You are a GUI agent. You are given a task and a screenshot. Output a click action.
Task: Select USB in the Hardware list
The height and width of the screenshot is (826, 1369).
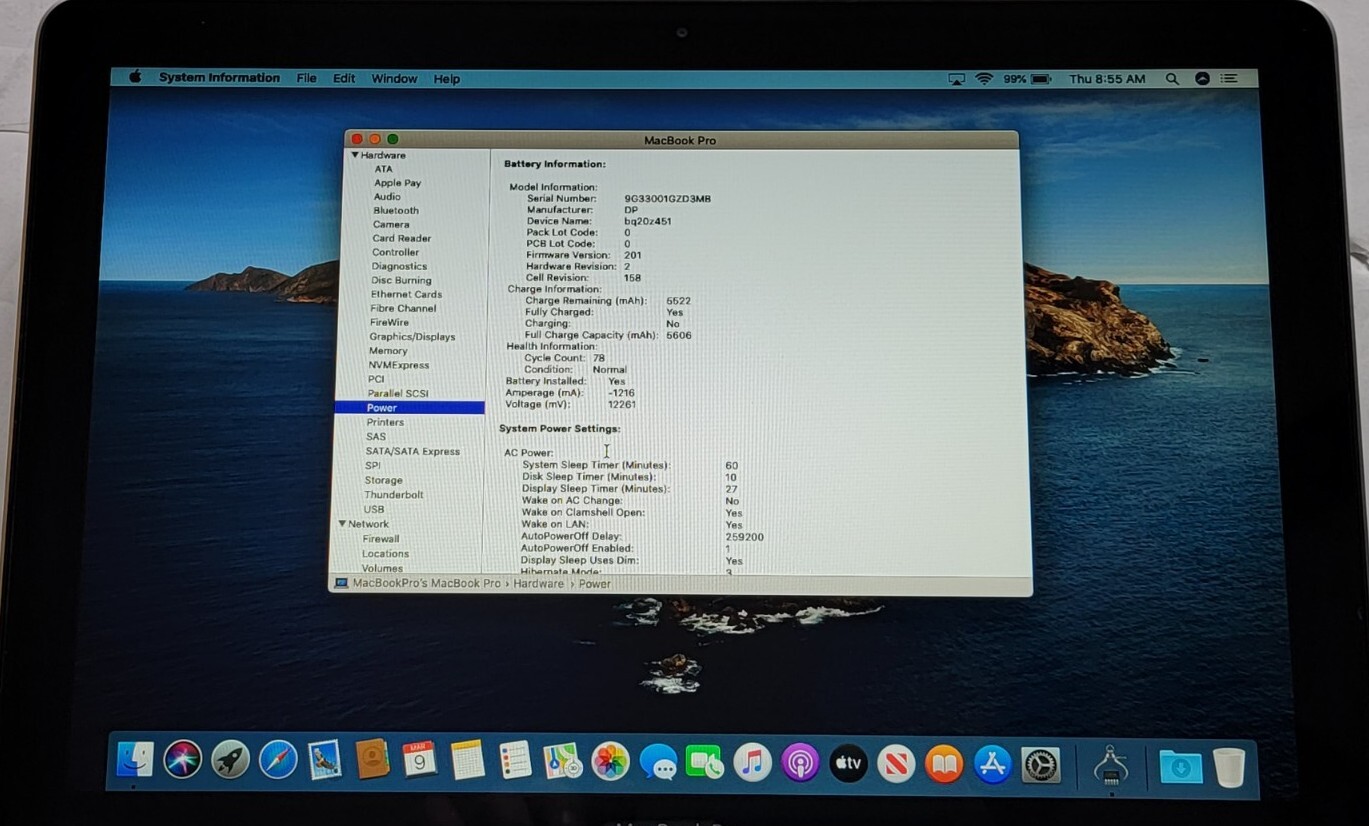point(374,510)
